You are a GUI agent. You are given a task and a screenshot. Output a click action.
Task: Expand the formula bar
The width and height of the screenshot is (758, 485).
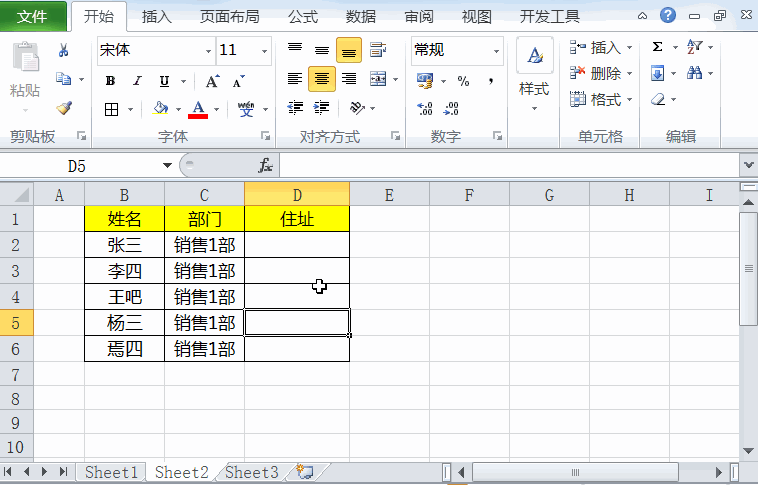click(x=748, y=165)
